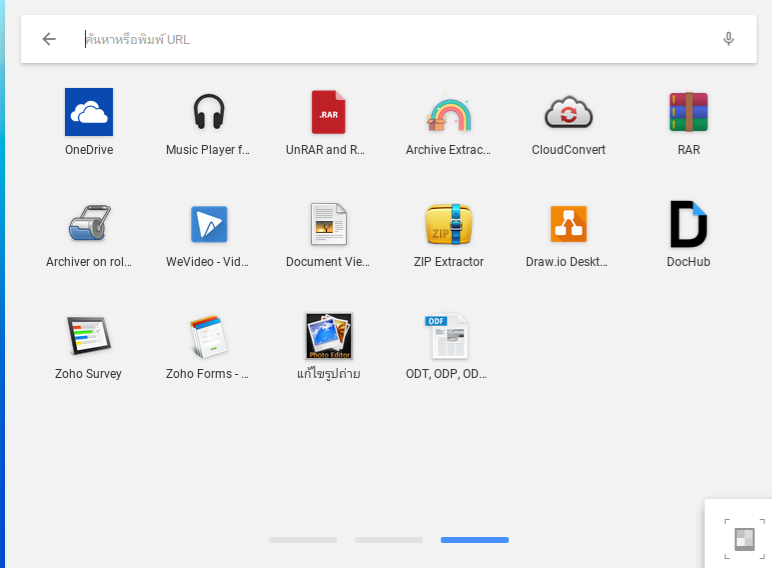The width and height of the screenshot is (772, 568).
Task: Switch to the second launcher page indicator
Action: (389, 540)
